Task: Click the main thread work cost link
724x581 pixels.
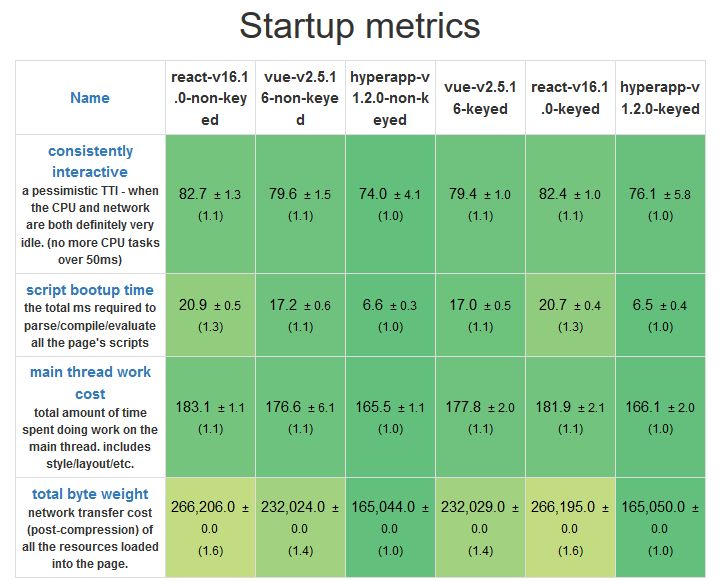Action: coord(90,382)
